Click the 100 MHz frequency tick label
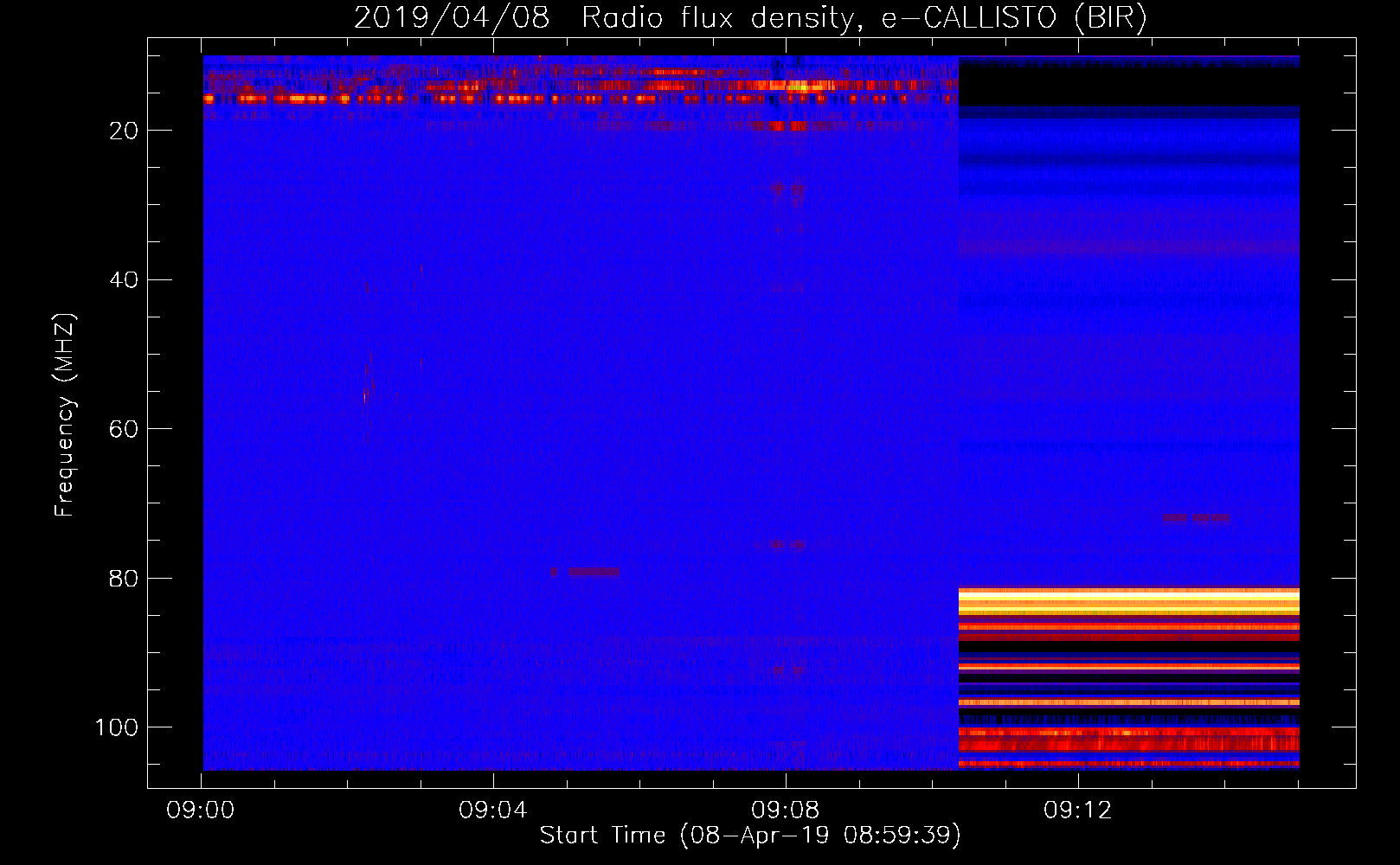This screenshot has width=1400, height=865. click(118, 727)
